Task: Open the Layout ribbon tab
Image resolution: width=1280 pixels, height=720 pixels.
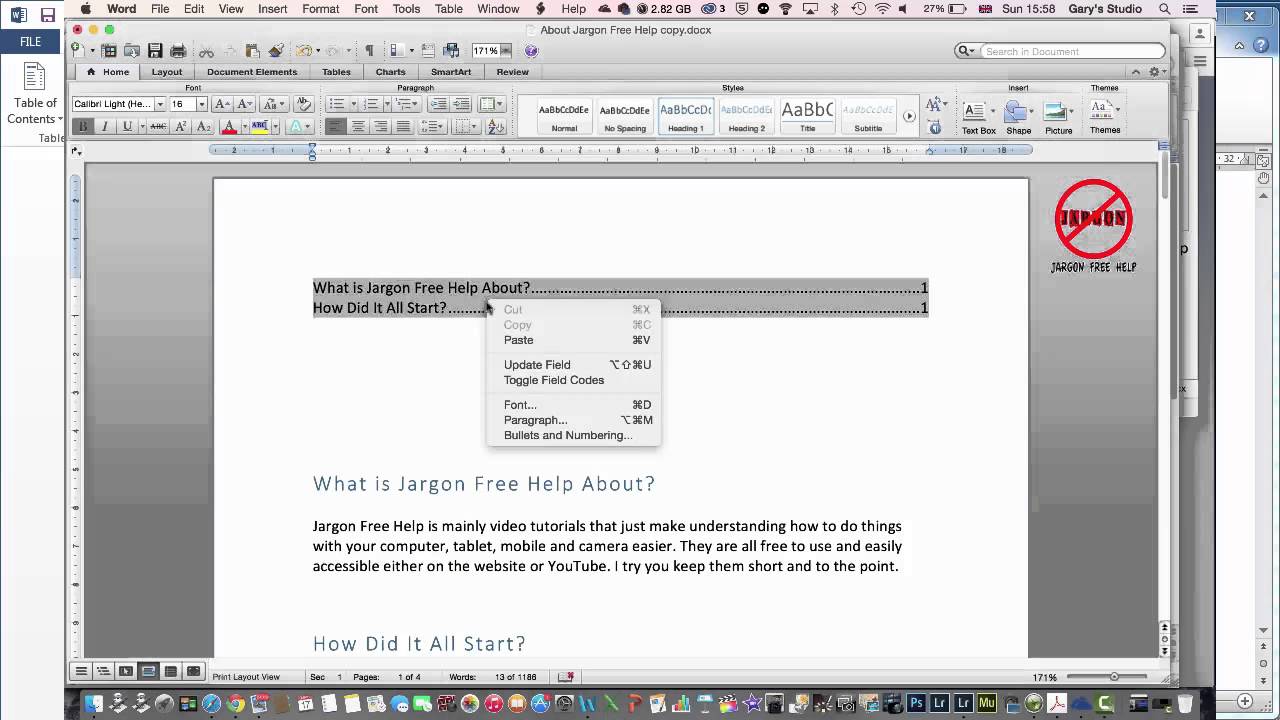Action: coord(167,72)
